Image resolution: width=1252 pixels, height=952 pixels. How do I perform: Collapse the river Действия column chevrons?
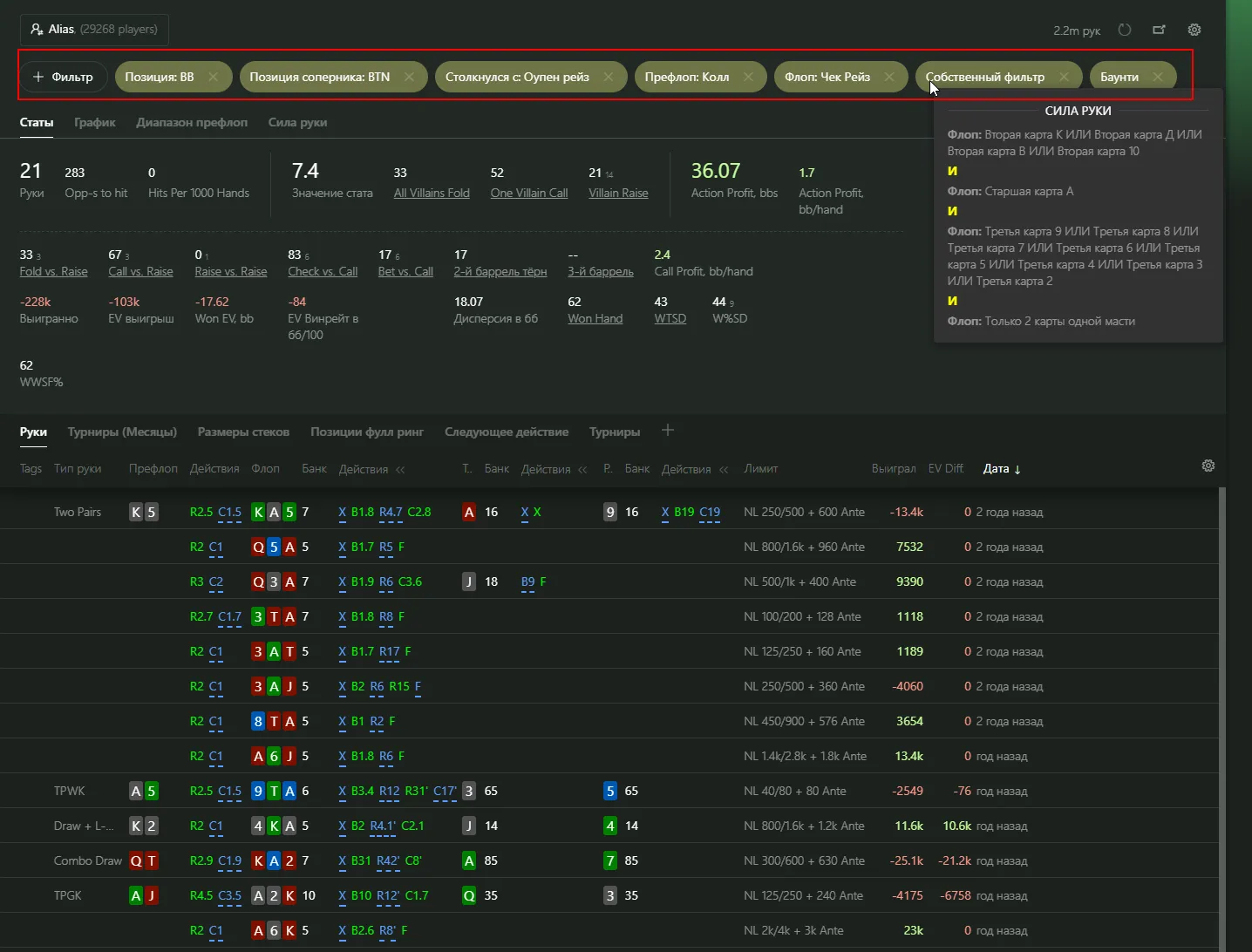click(x=723, y=469)
